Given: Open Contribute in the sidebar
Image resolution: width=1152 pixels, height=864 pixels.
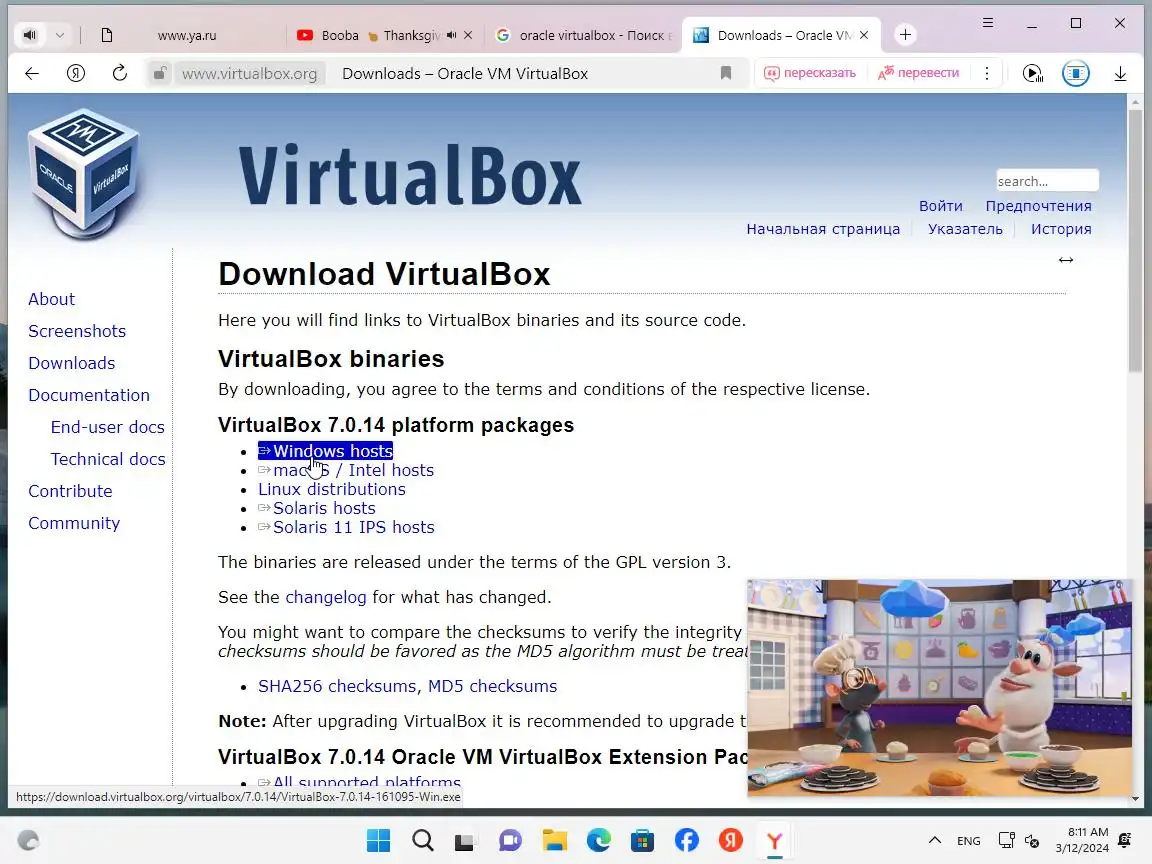Looking at the screenshot, I should tap(71, 492).
